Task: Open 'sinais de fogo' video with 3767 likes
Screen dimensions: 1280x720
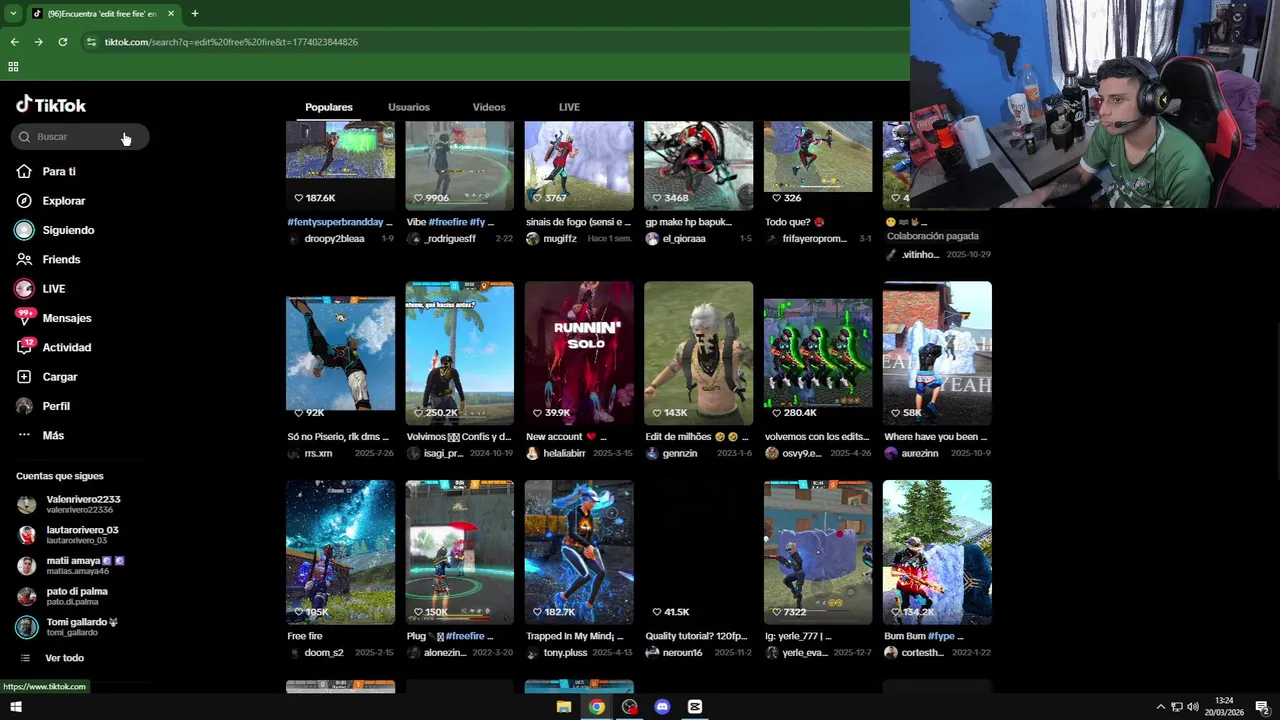Action: [x=579, y=165]
